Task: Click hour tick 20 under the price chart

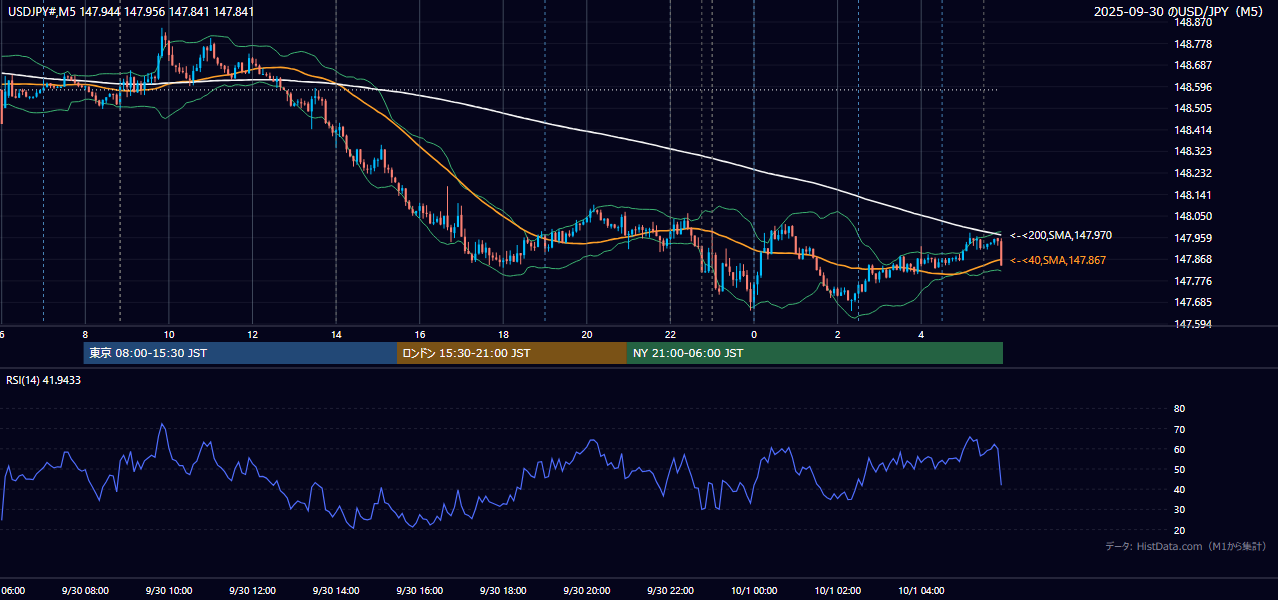Action: click(x=587, y=334)
